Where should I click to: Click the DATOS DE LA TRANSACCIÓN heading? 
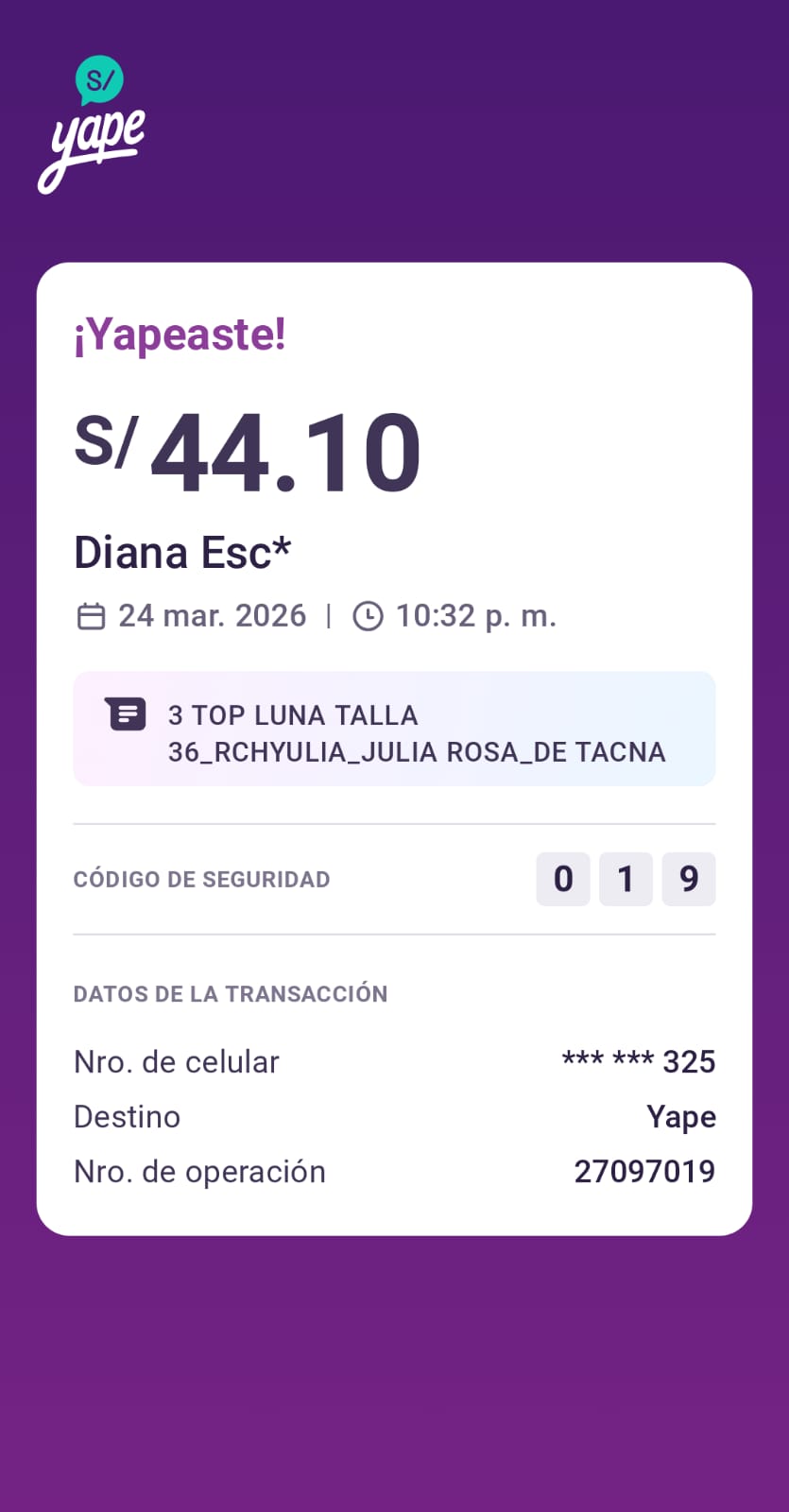231,994
